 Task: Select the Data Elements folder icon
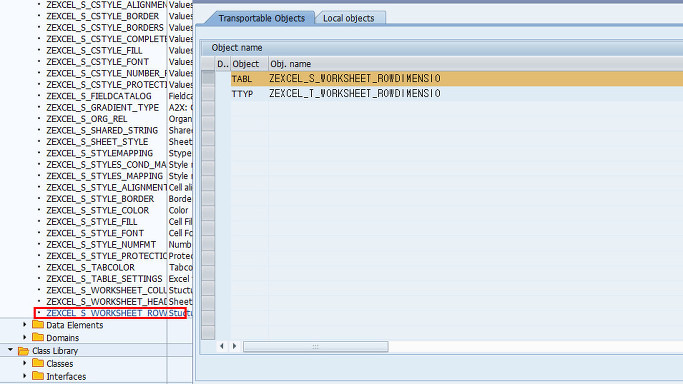(38, 325)
